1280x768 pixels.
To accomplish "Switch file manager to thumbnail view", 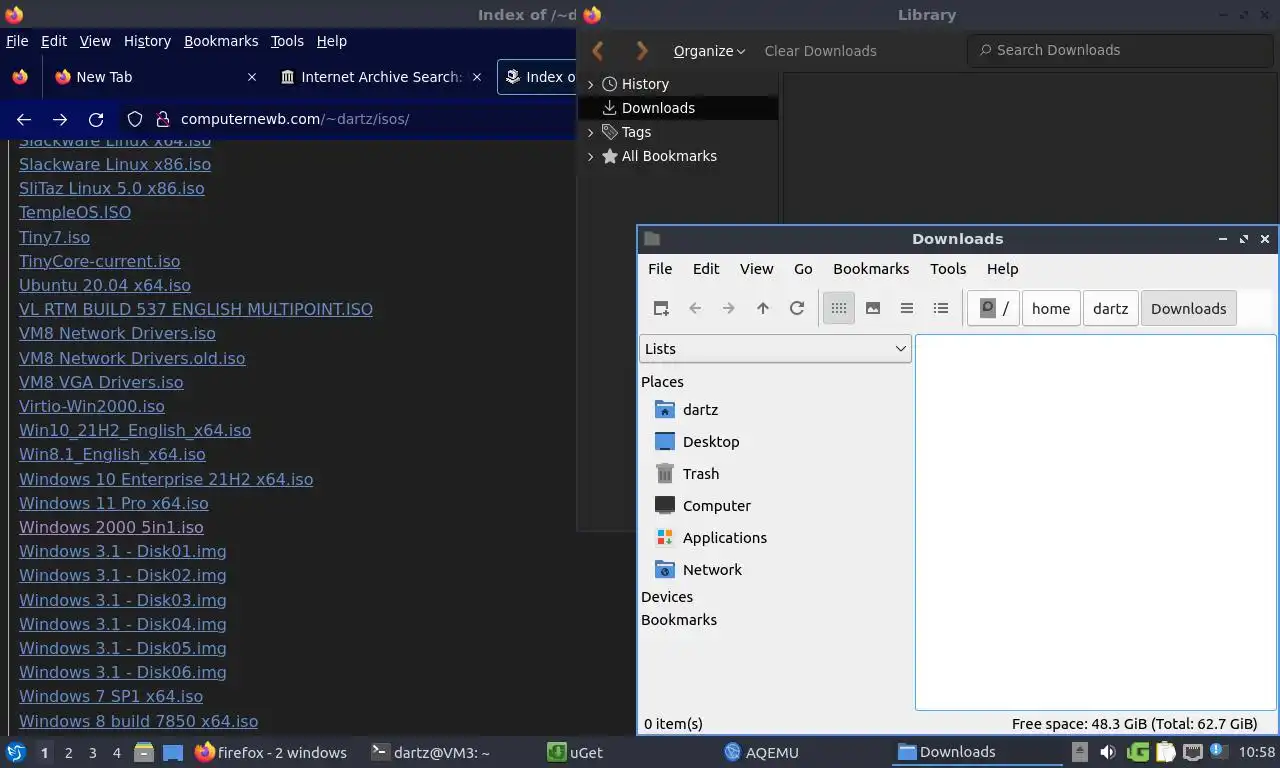I will 873,308.
